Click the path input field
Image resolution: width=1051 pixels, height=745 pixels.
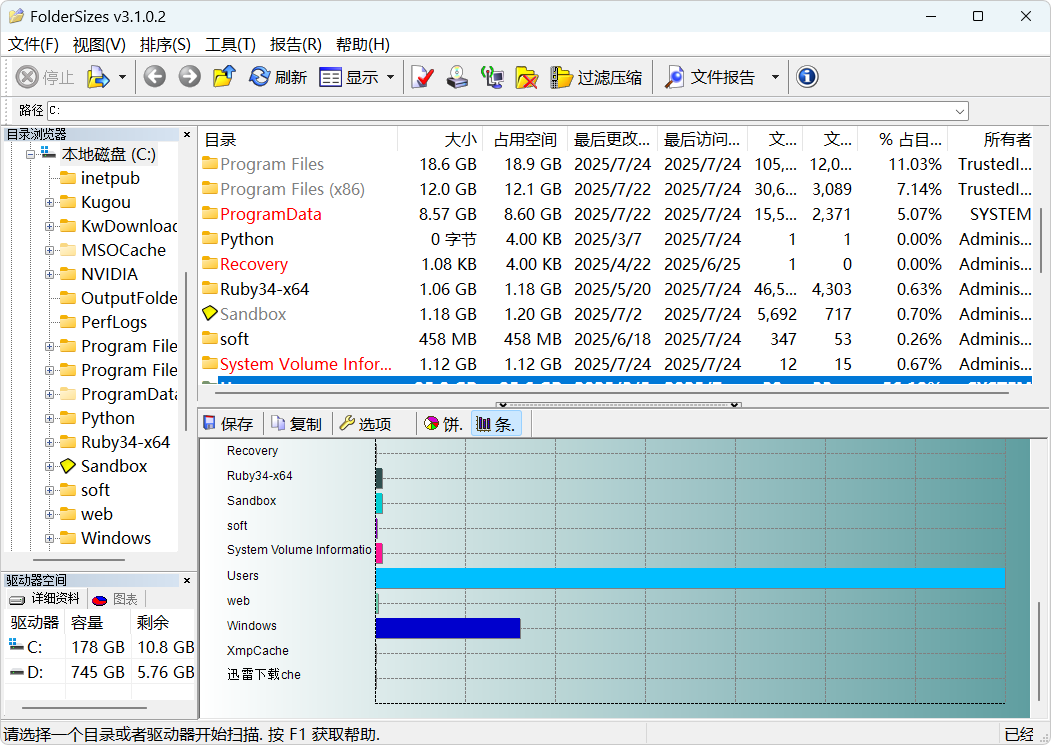coord(500,111)
